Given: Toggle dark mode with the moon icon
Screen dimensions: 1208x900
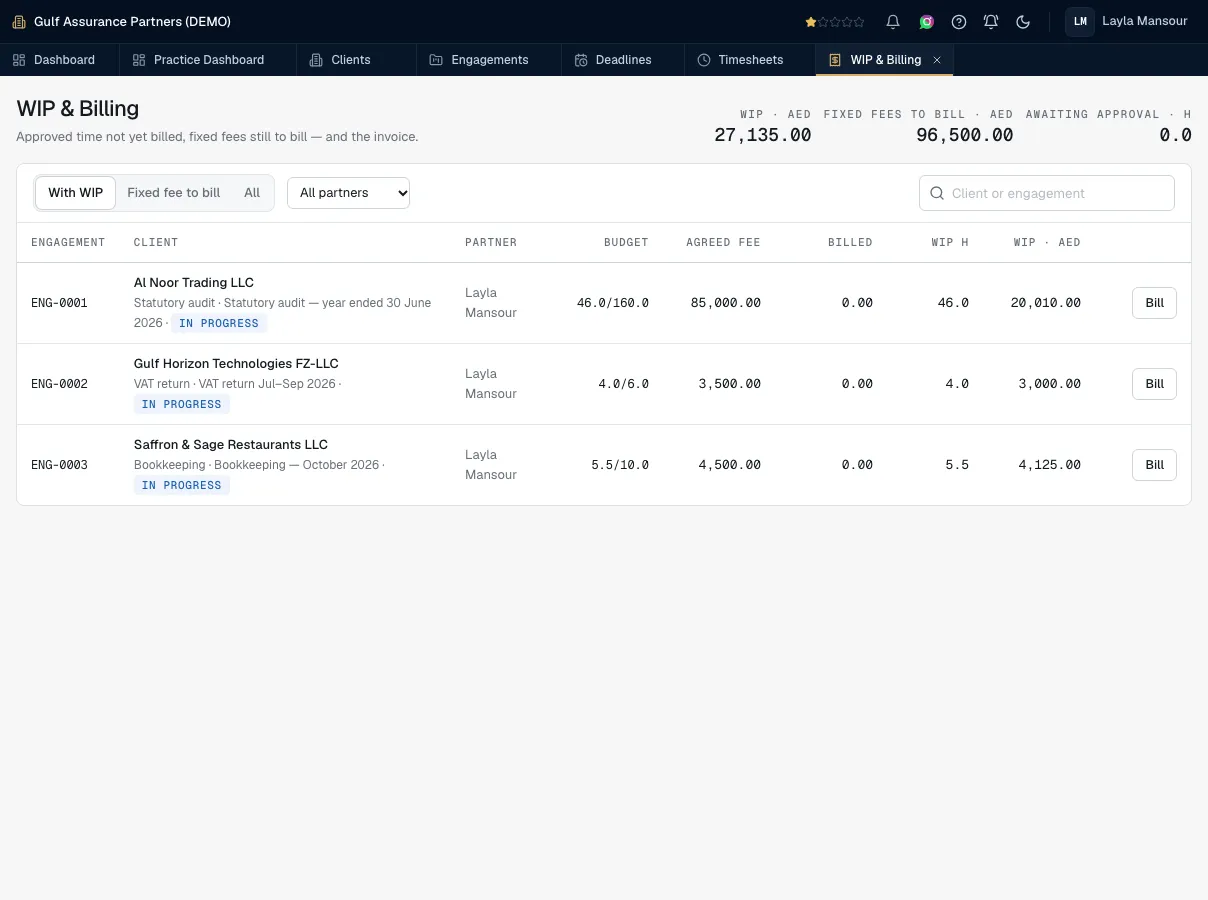Looking at the screenshot, I should (1023, 21).
